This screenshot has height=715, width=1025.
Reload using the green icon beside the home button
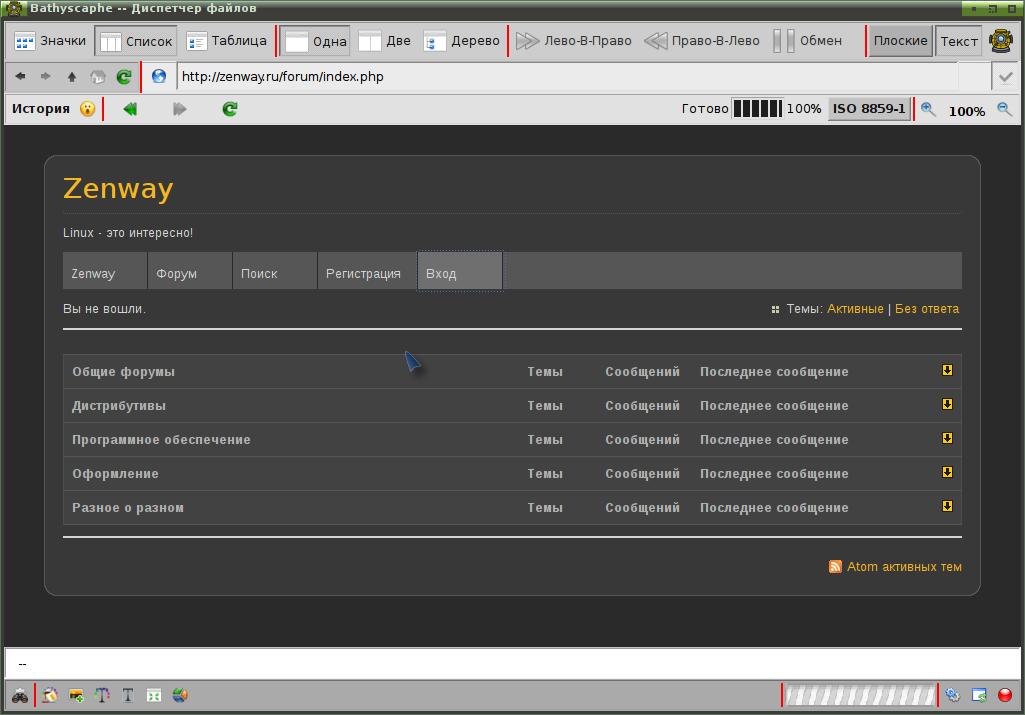(x=124, y=76)
